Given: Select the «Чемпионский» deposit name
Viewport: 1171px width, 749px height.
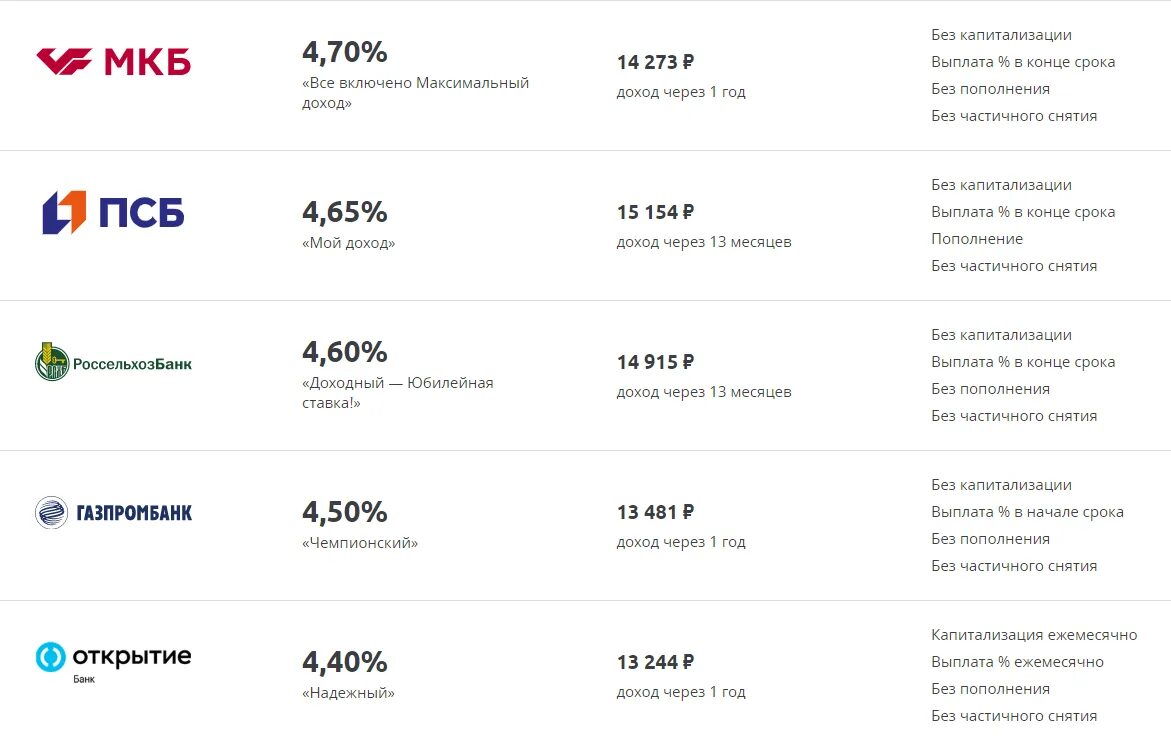Looking at the screenshot, I should [359, 543].
